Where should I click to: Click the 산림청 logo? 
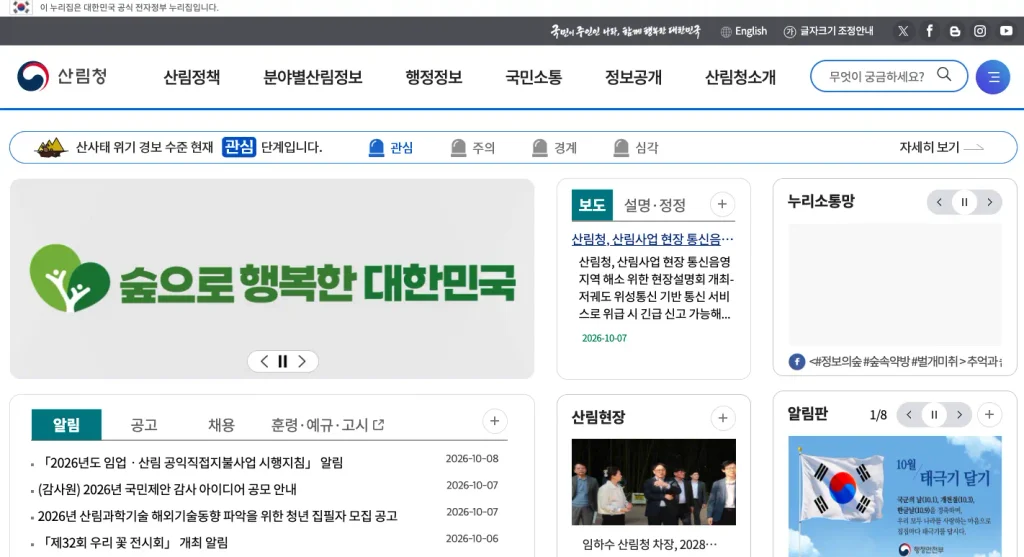click(62, 76)
